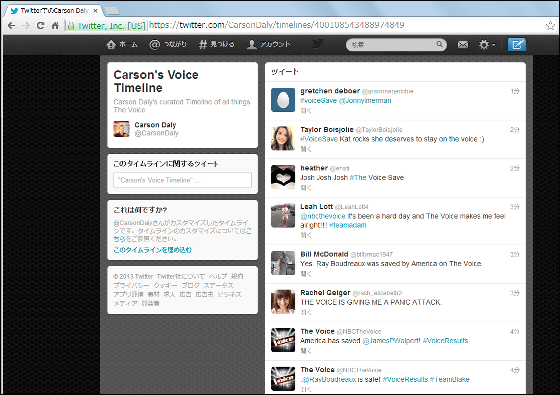Open Carson Daly's avatar in sidebar
The image size is (560, 395).
click(121, 129)
